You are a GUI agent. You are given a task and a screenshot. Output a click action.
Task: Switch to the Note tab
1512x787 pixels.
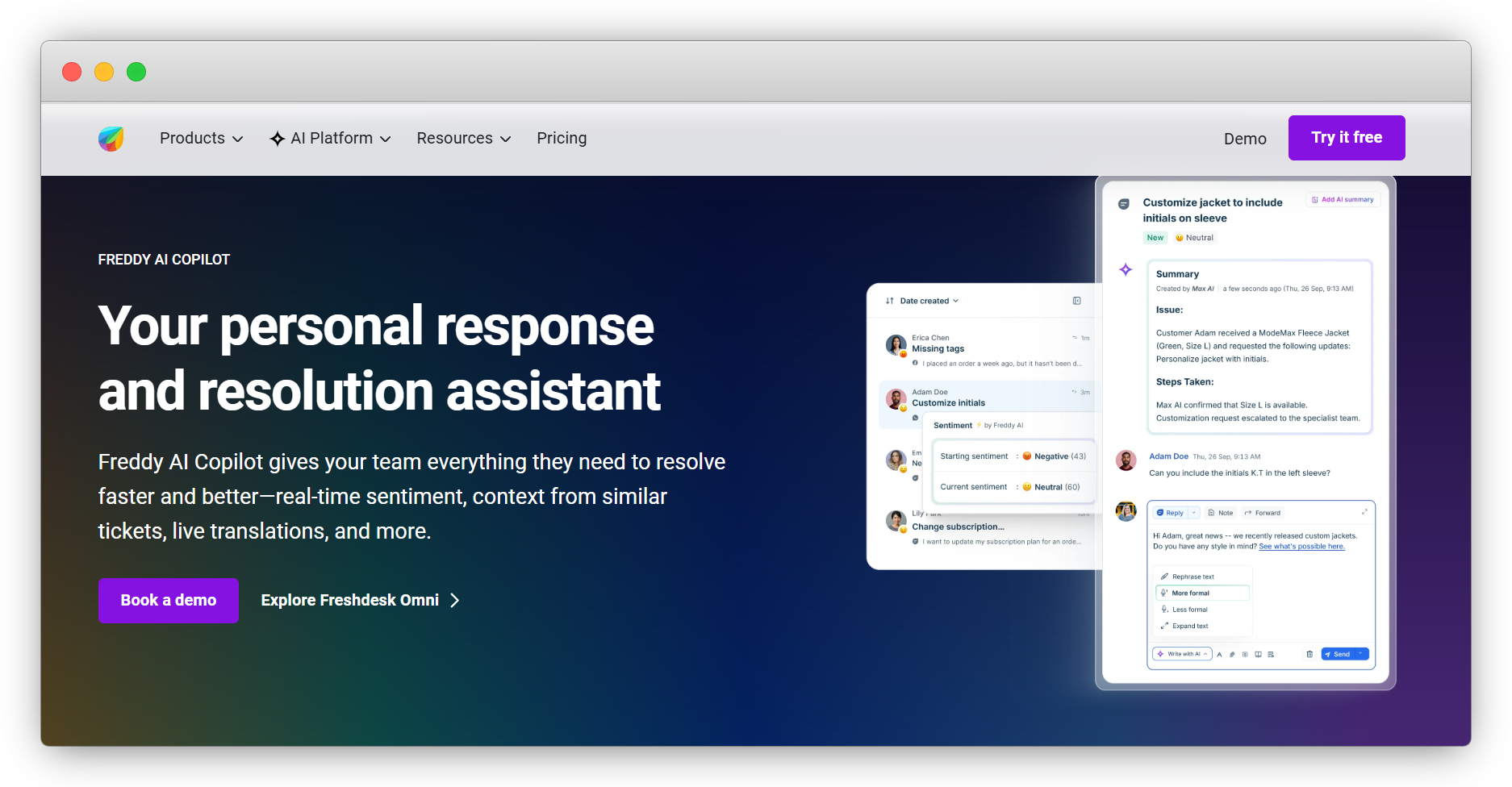(1221, 513)
